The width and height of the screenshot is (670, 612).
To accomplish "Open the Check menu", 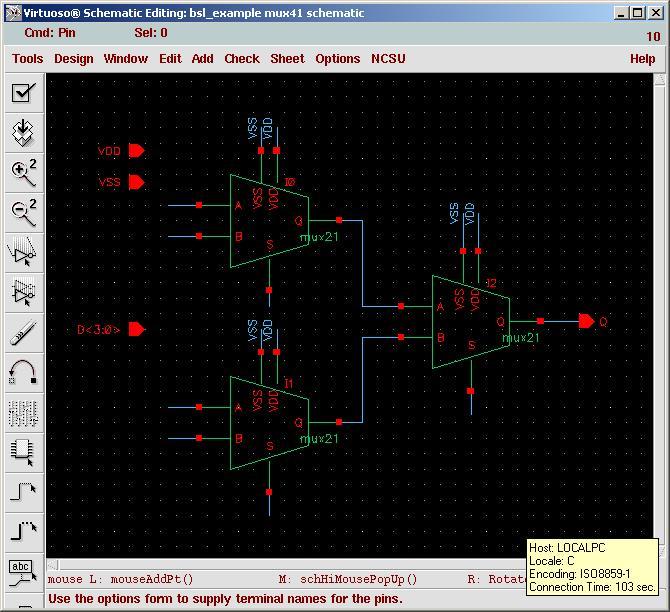I will tap(242, 59).
